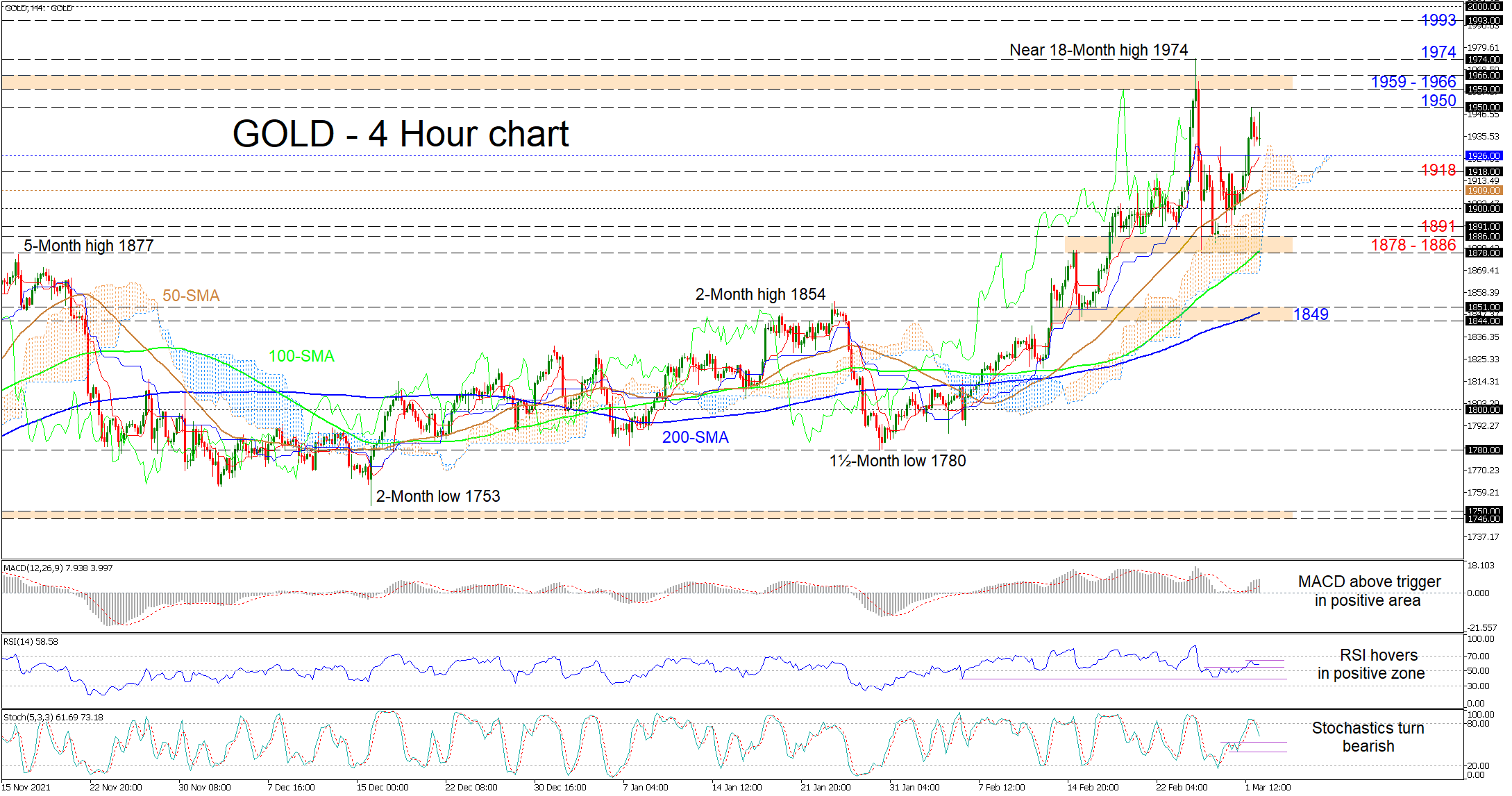1512x796 pixels.
Task: Click the 2-Month high 1854 annotation
Action: click(760, 294)
